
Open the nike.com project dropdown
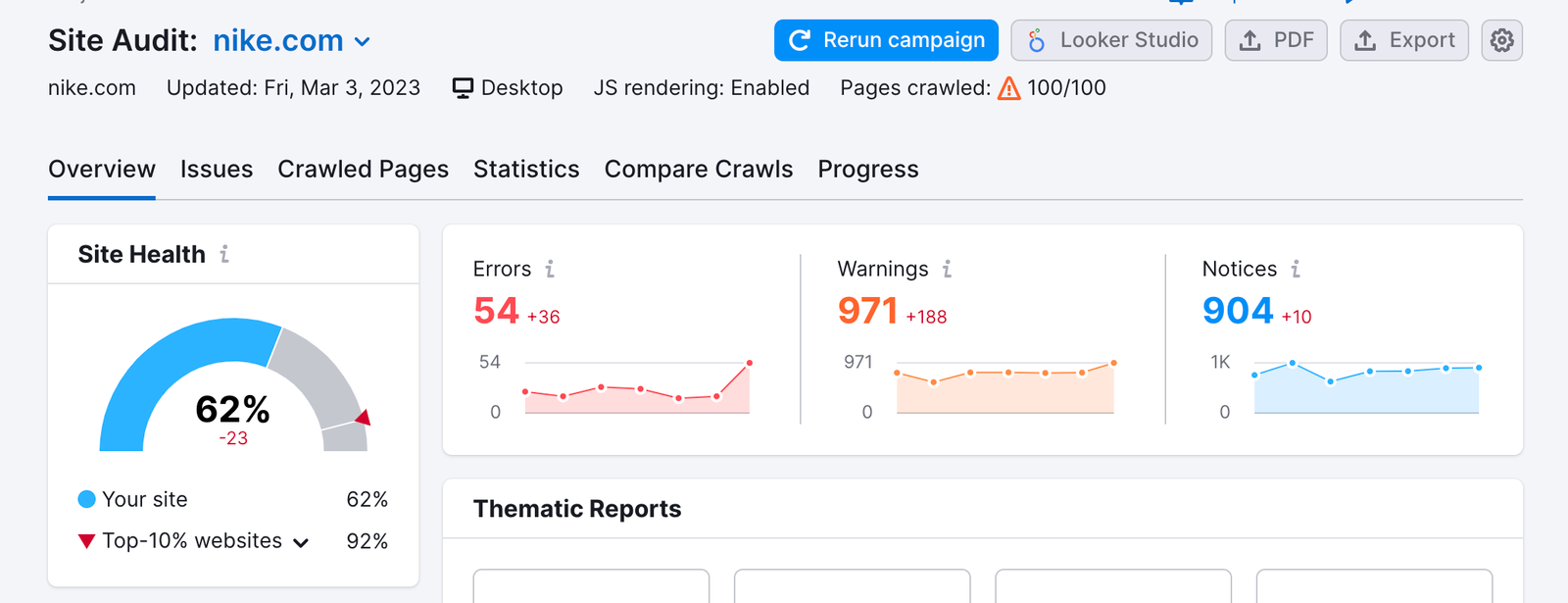click(362, 41)
